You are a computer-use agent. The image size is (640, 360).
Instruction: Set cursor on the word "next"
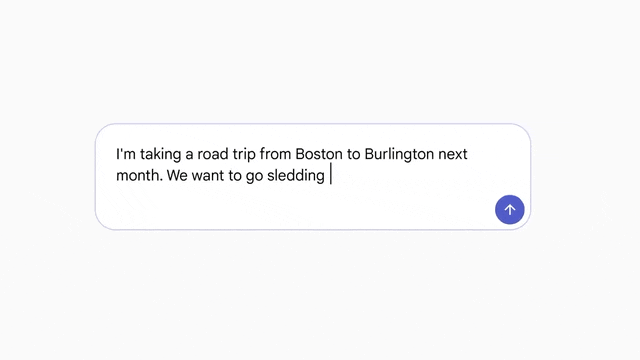453,154
